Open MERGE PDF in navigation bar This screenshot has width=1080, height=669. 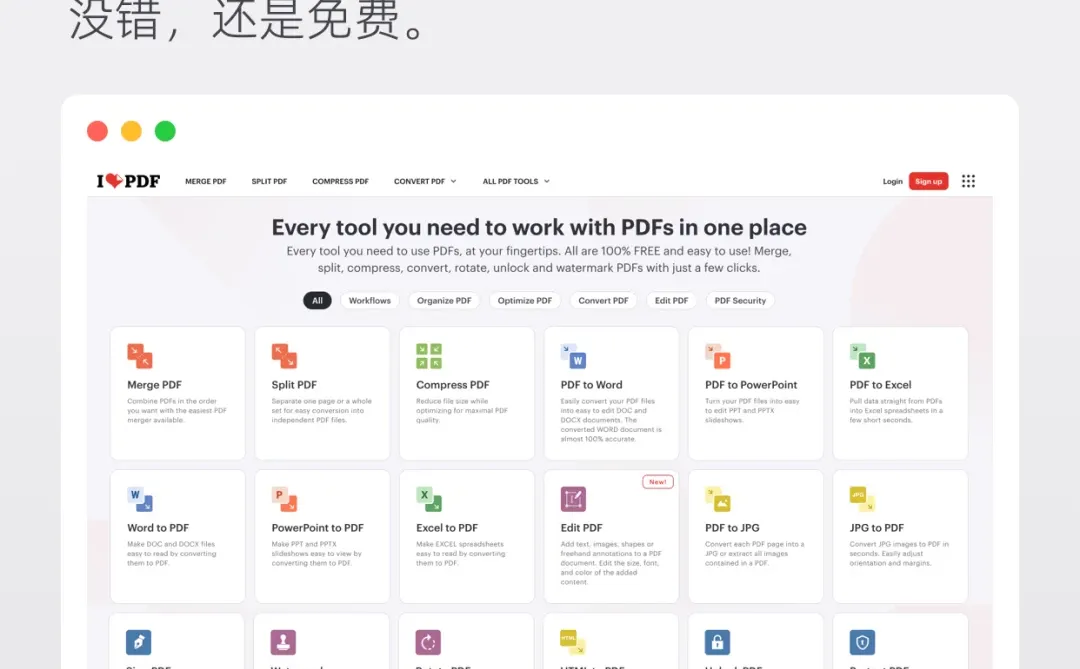click(205, 181)
